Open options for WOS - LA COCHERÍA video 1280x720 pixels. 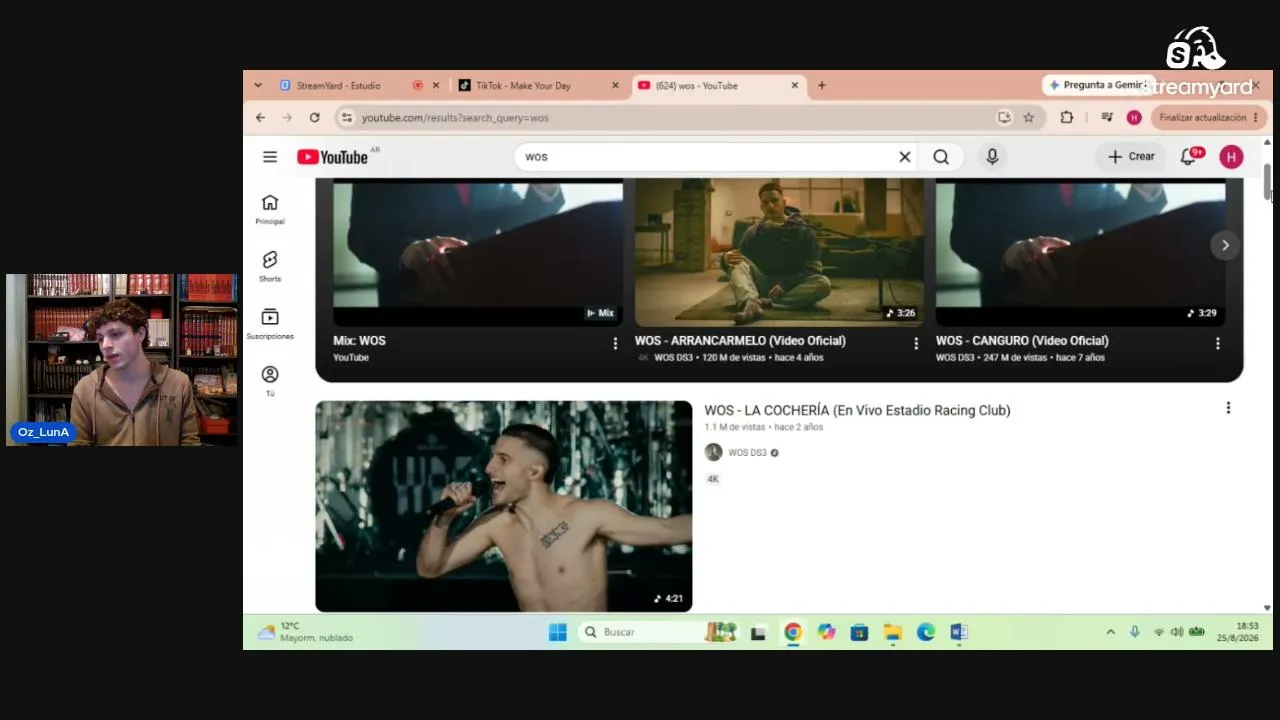(1228, 408)
